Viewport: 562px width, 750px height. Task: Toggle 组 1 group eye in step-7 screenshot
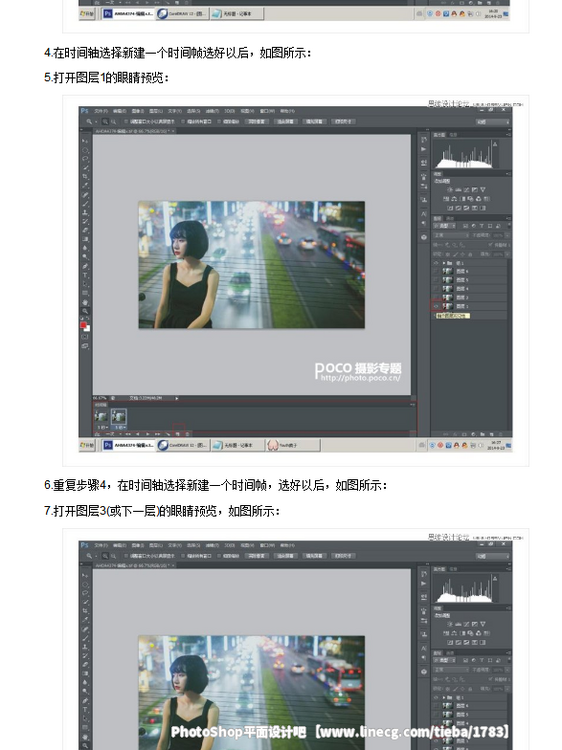coord(436,697)
